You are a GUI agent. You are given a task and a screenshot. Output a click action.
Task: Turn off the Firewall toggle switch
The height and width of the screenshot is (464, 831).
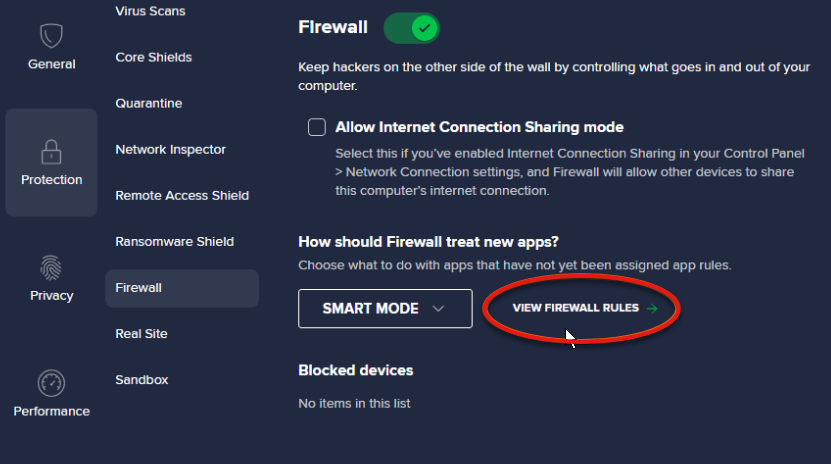(x=411, y=28)
